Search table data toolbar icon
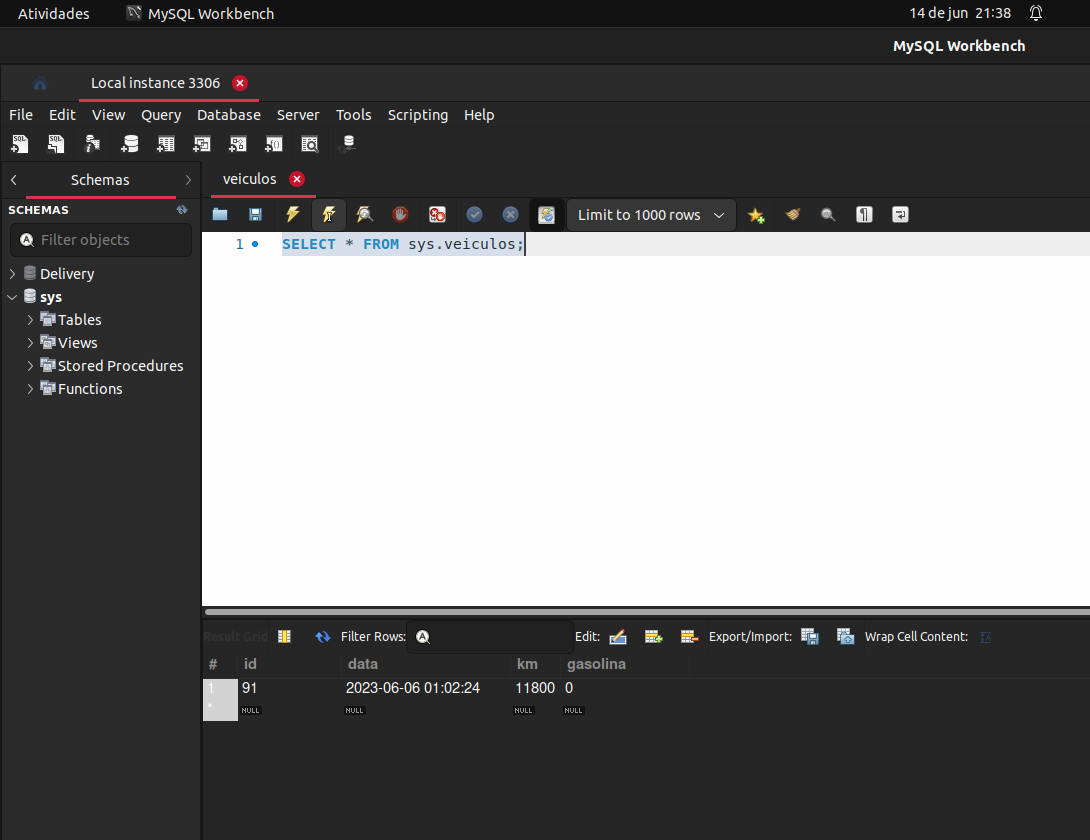 click(x=310, y=144)
